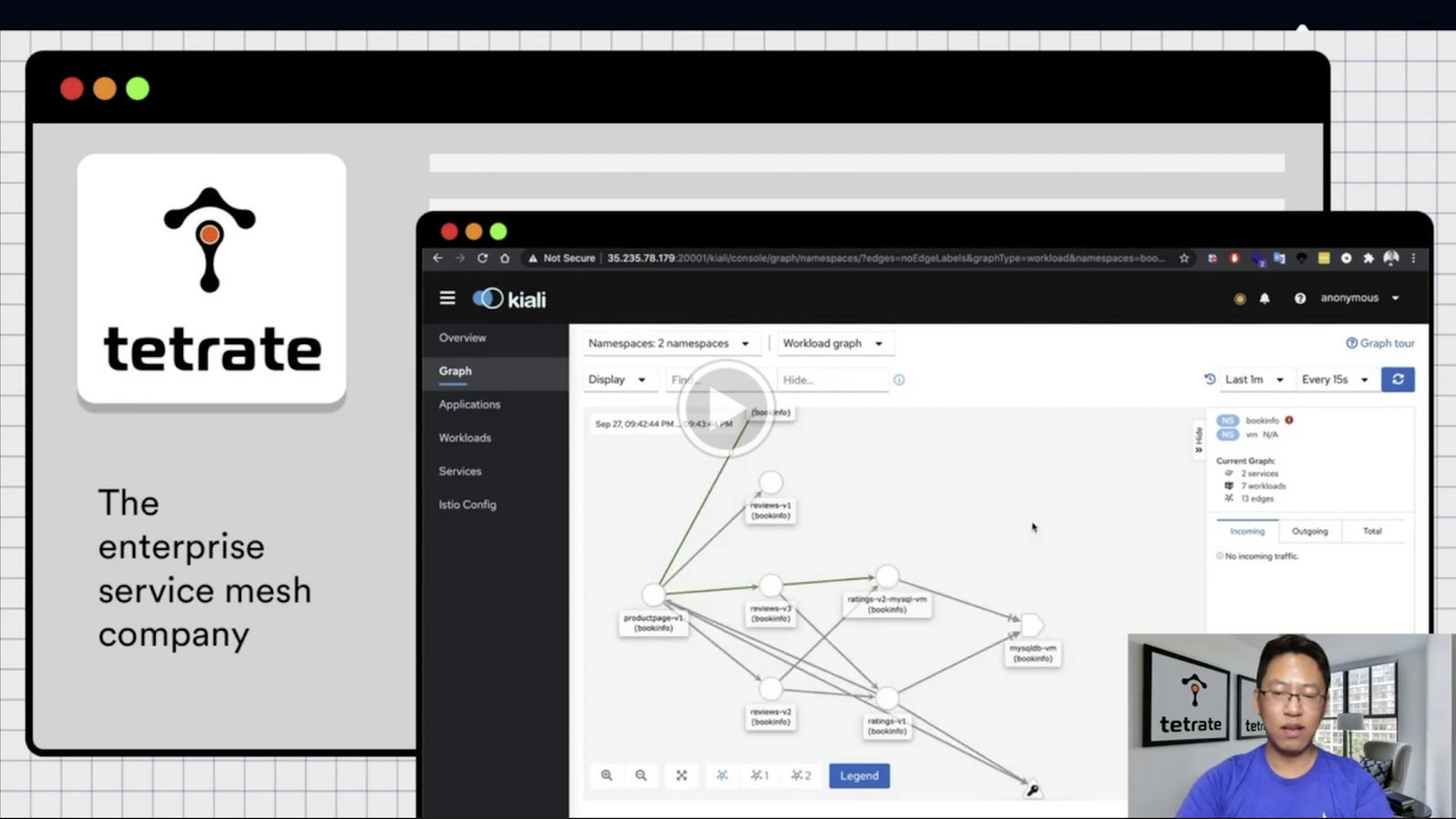Play the video with center play button
This screenshot has height=819, width=1456.
pos(725,408)
